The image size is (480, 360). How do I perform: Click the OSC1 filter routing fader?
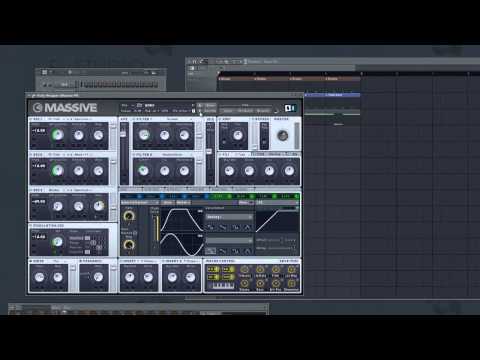[113, 126]
